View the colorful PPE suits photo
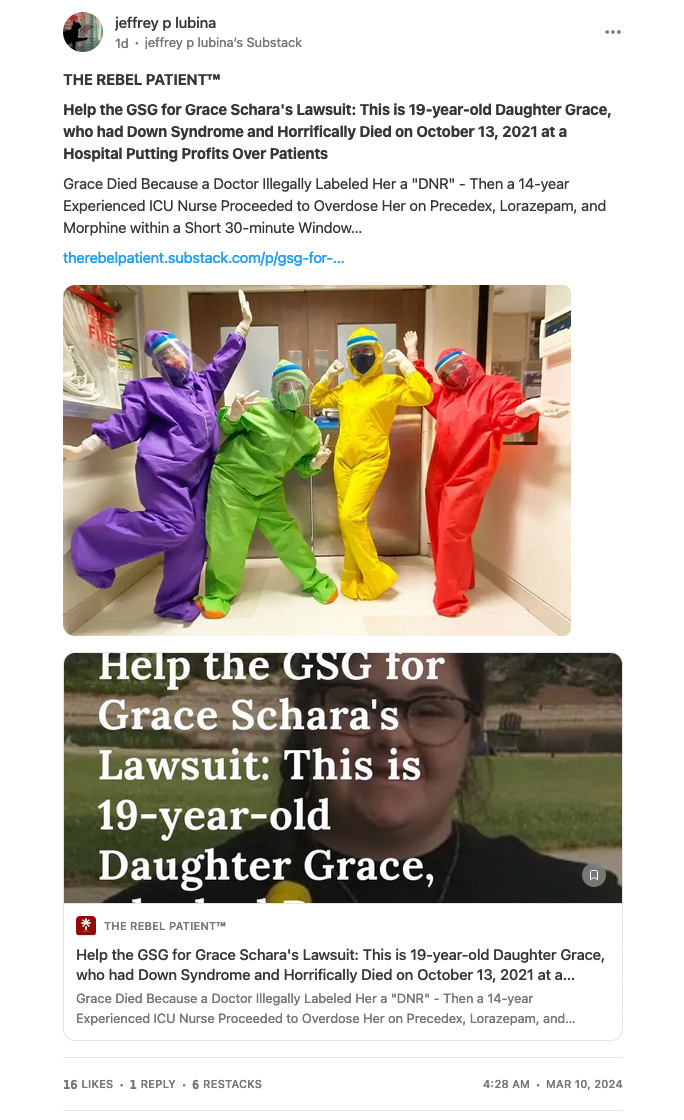This screenshot has height=1120, width=684. tap(317, 460)
